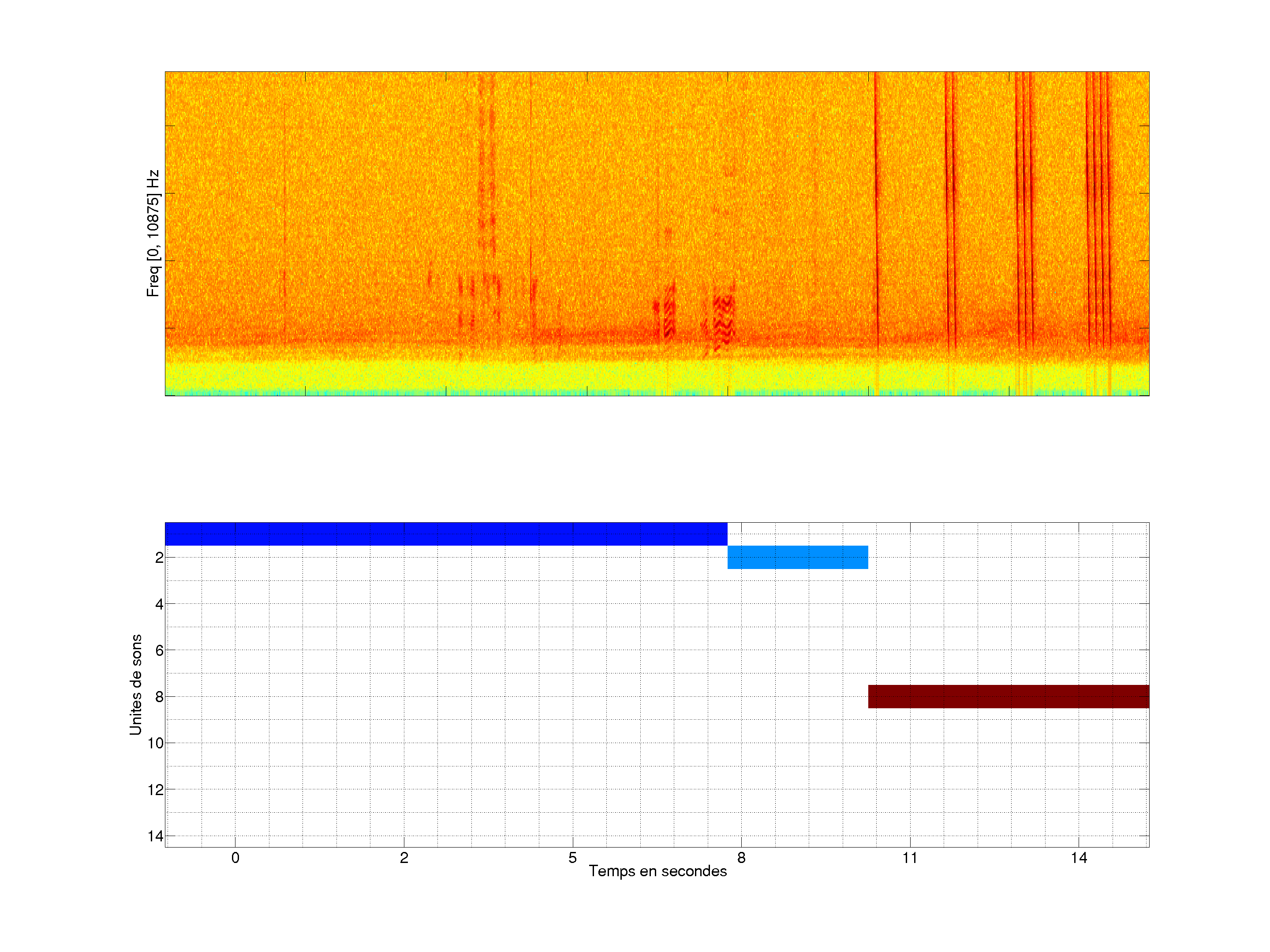The height and width of the screenshot is (952, 1270).
Task: Click the y-axis tick label 10
Action: 156,743
